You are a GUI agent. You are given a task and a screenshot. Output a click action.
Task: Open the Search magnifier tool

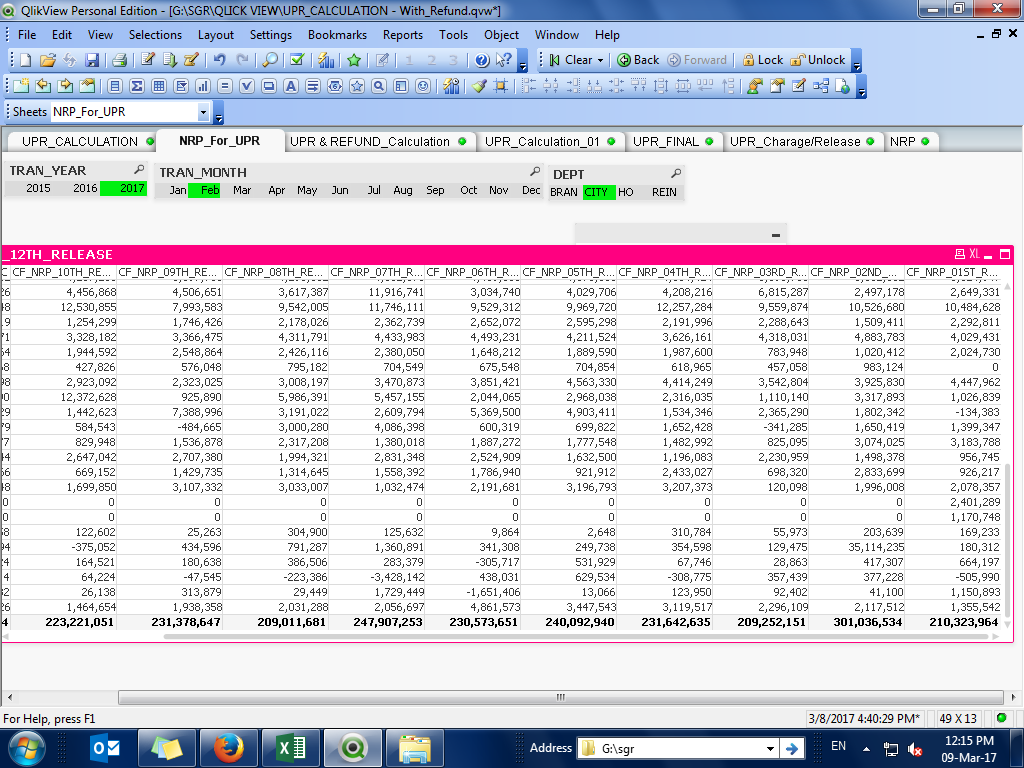point(270,60)
